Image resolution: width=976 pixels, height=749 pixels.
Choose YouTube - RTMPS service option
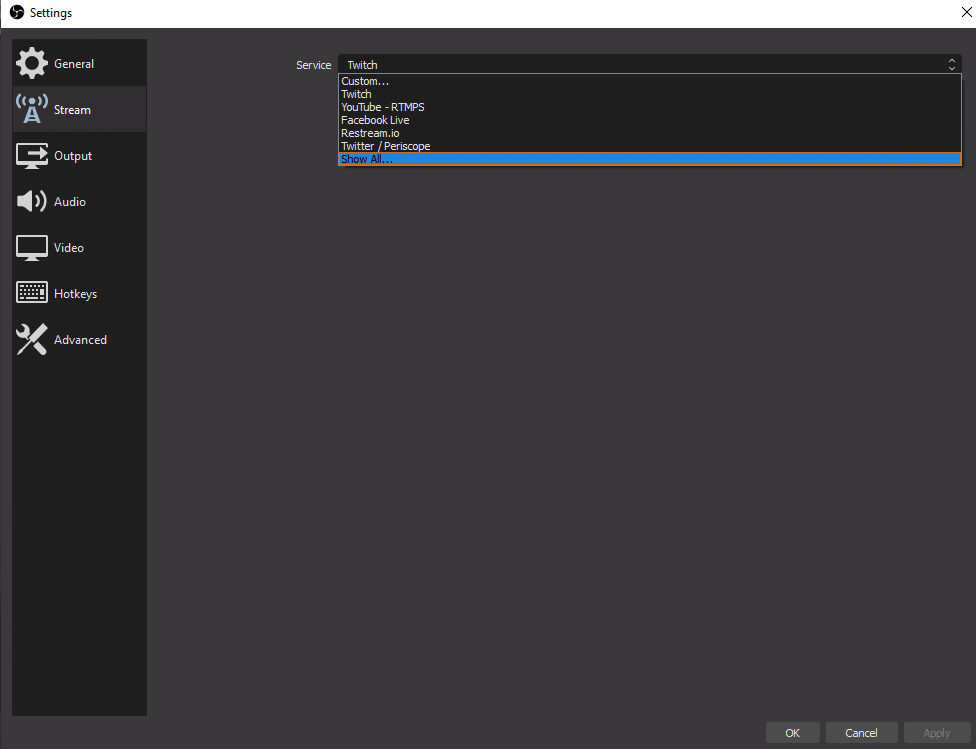(x=650, y=107)
